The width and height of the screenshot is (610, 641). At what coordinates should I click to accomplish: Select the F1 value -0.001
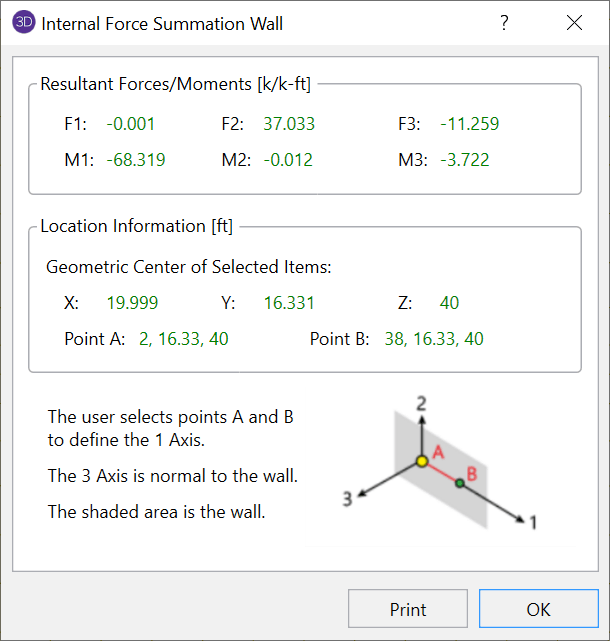coord(131,125)
